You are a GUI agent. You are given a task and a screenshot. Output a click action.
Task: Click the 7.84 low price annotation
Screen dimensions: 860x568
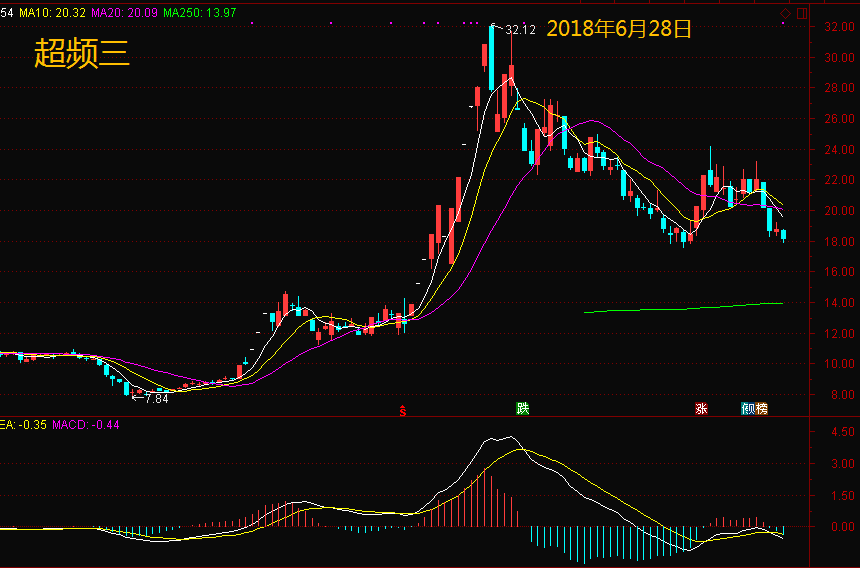(156, 398)
